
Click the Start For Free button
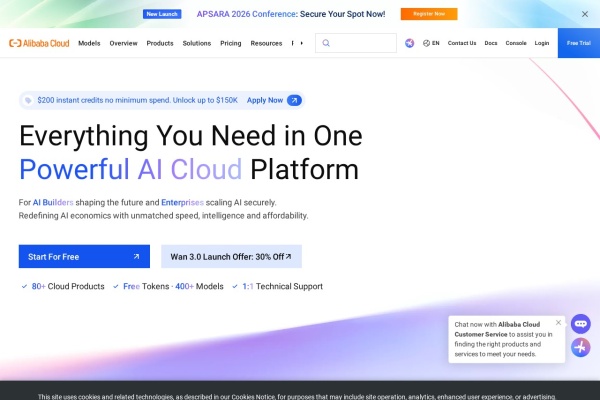tap(84, 256)
